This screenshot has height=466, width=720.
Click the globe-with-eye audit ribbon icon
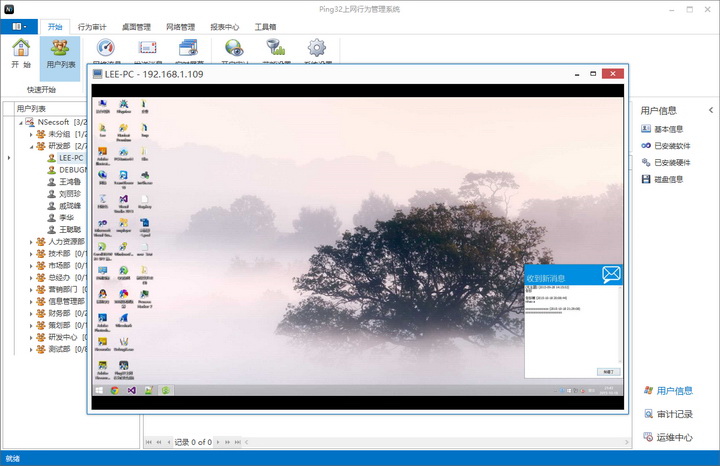tap(234, 48)
